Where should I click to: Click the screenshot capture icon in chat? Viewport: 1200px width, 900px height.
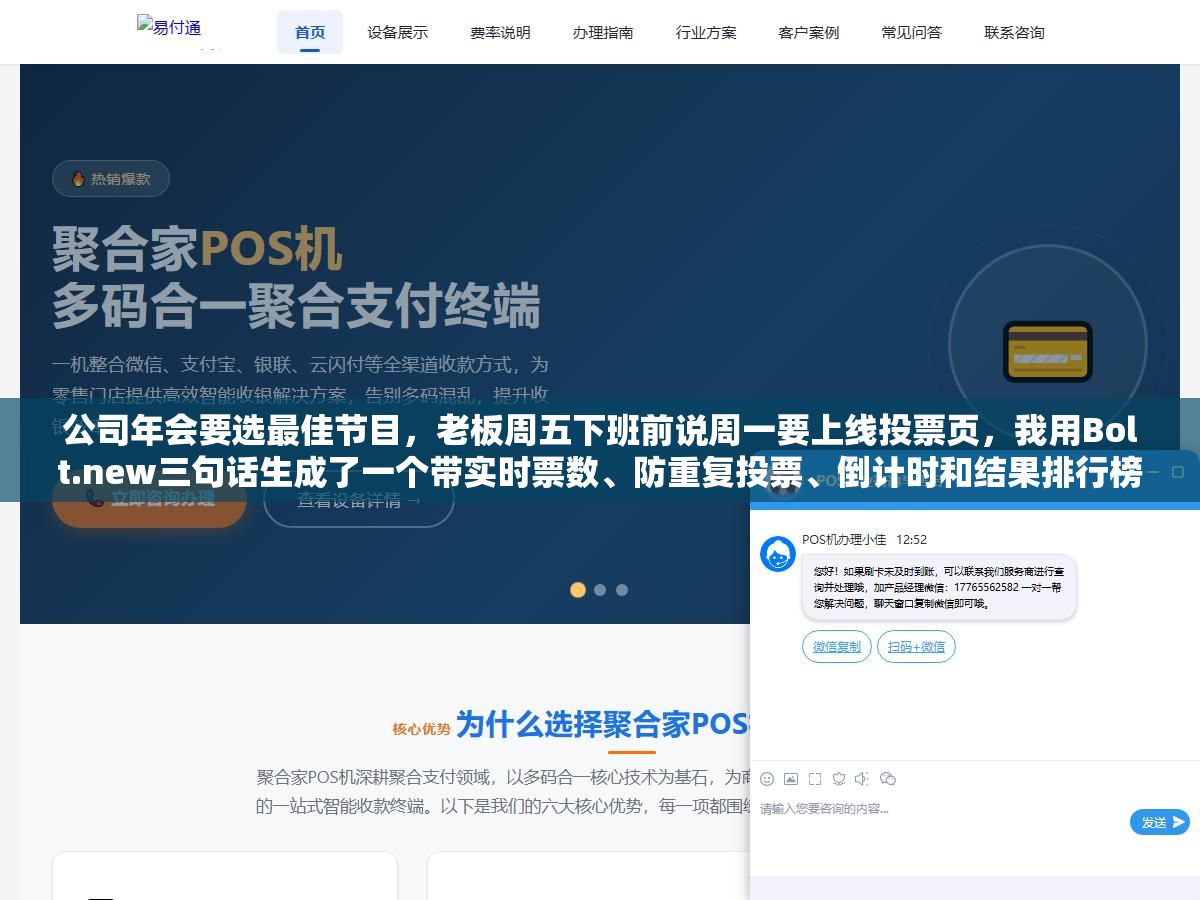[x=815, y=779]
